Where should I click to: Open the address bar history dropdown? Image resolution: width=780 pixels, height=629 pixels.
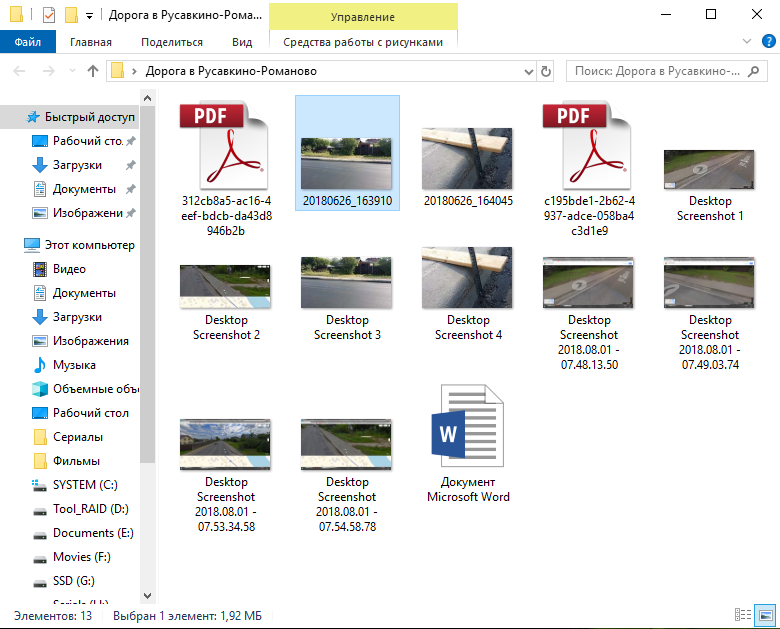[x=529, y=72]
